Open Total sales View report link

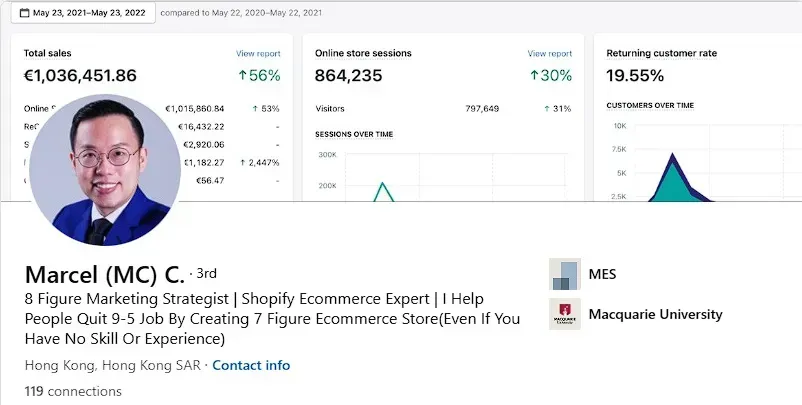click(258, 54)
